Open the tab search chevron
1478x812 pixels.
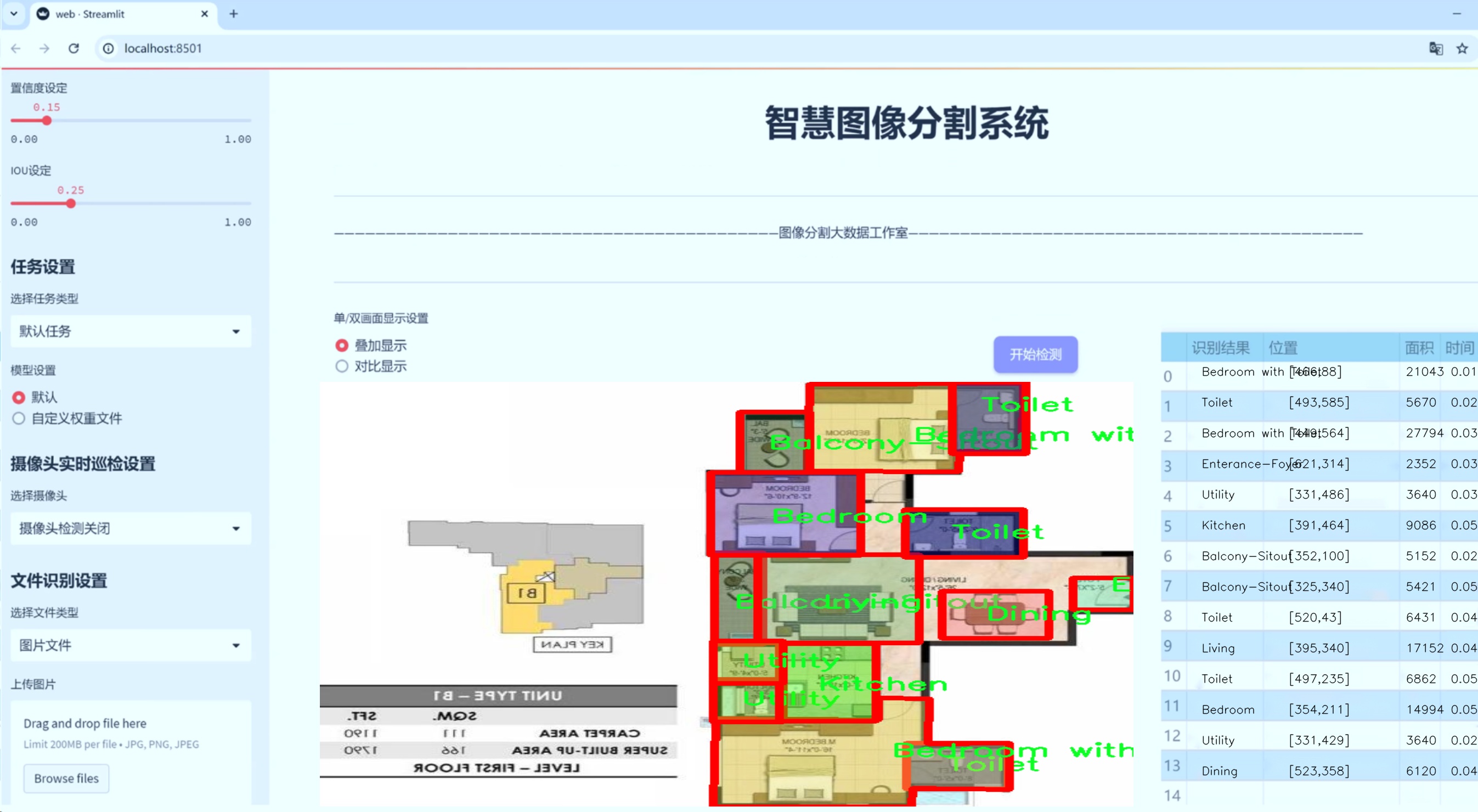14,14
